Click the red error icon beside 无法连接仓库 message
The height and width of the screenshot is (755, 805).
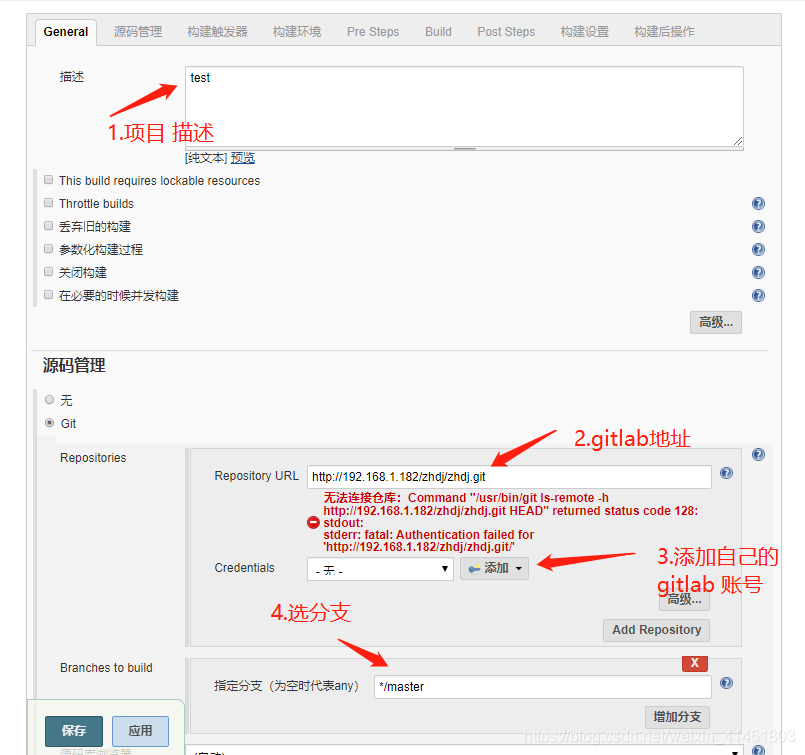click(312, 522)
